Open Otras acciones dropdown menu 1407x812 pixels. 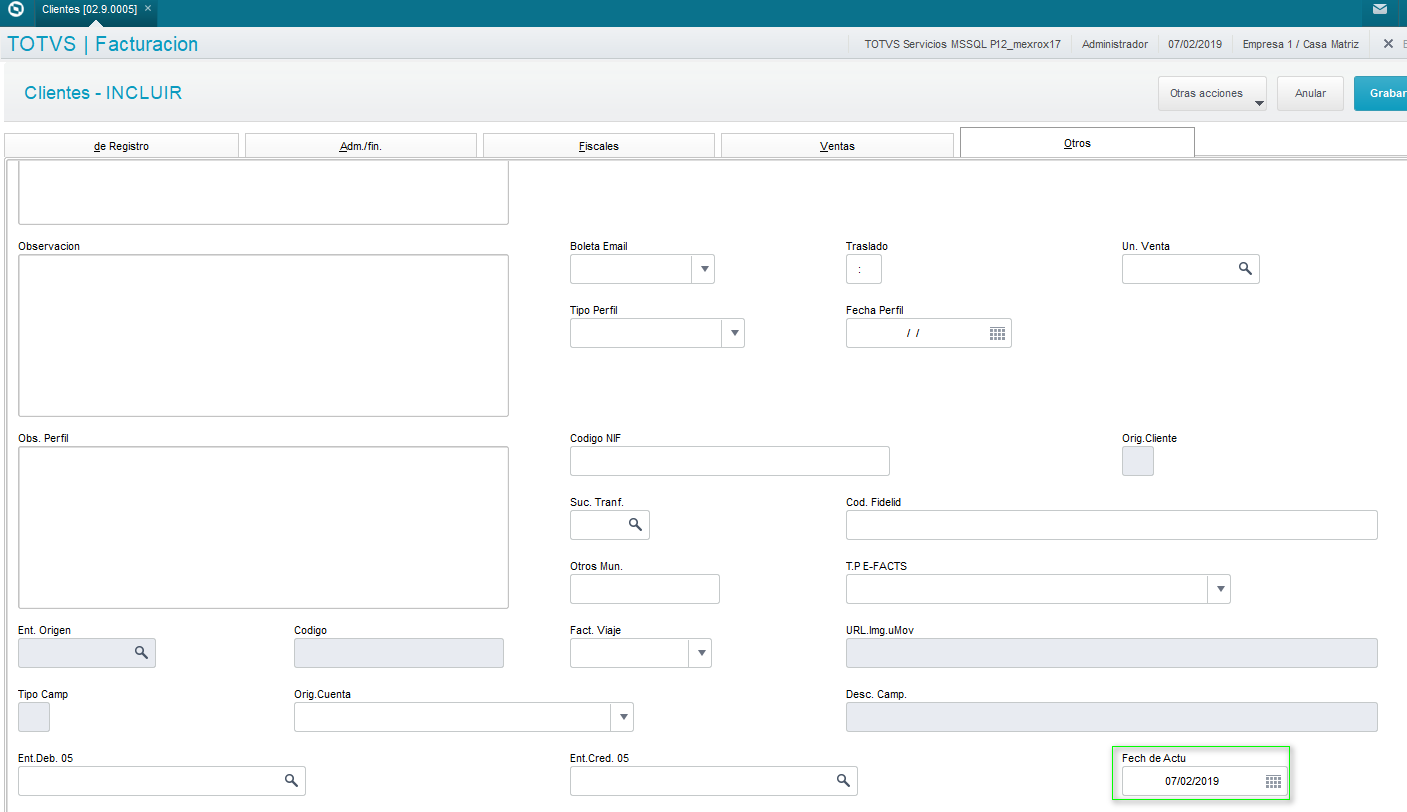(1212, 93)
